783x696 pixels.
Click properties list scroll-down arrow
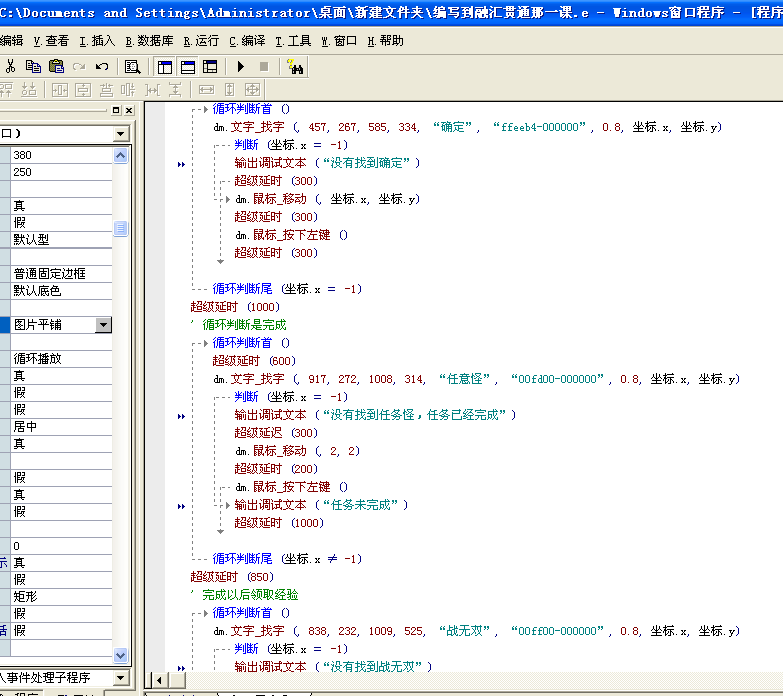(x=120, y=655)
